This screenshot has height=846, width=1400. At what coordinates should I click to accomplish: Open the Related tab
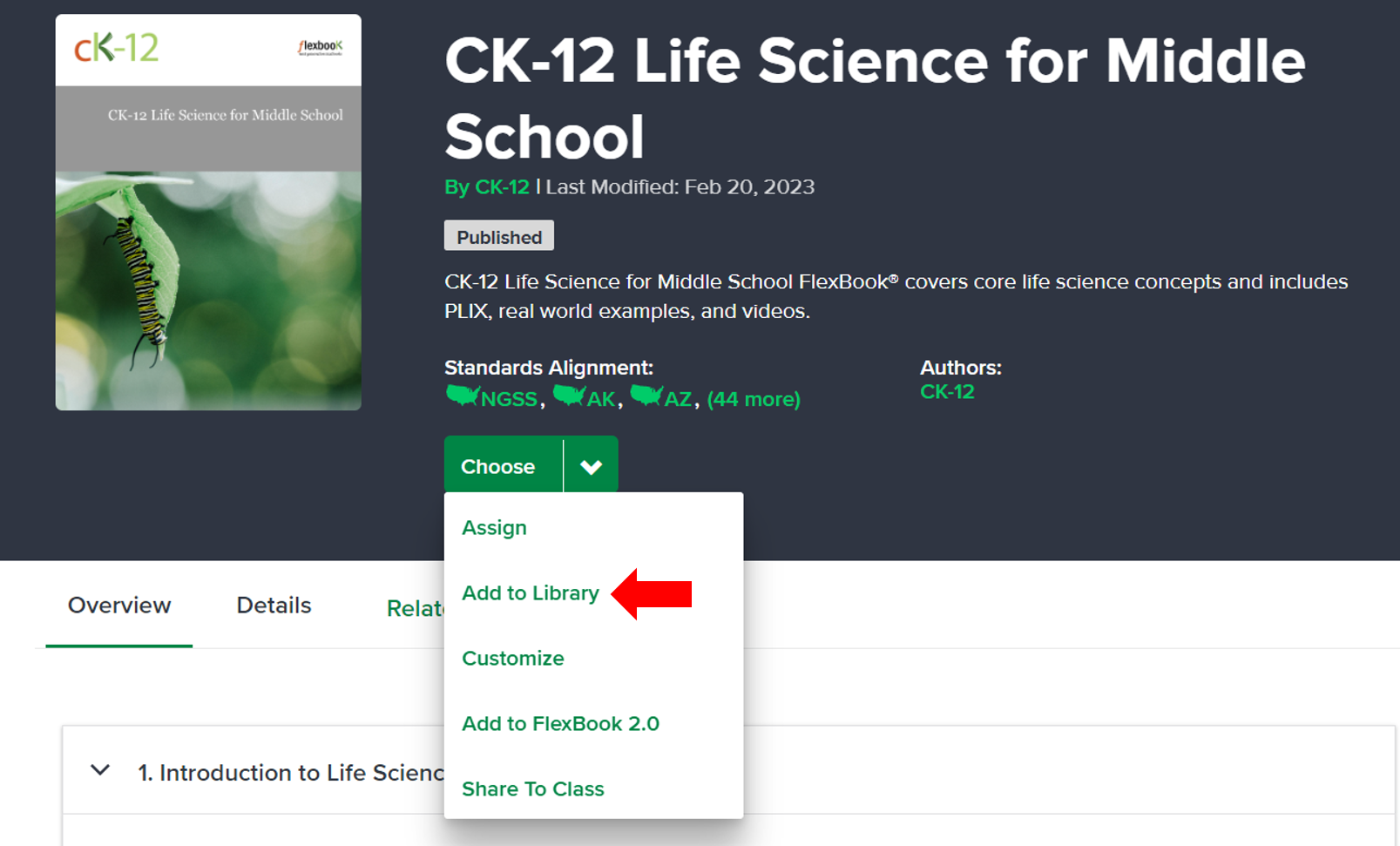tap(415, 608)
